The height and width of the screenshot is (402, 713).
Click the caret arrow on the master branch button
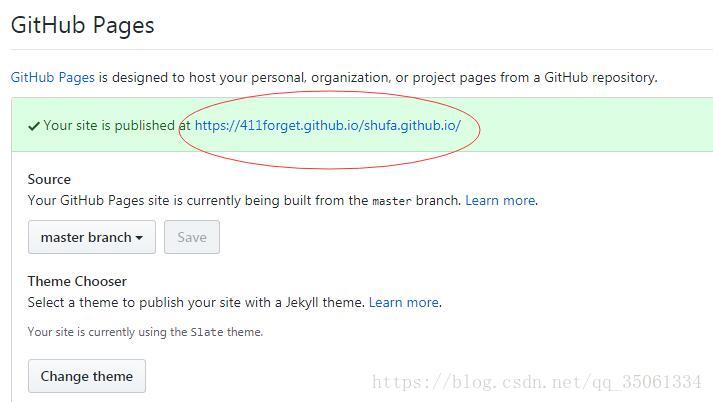[x=139, y=238]
